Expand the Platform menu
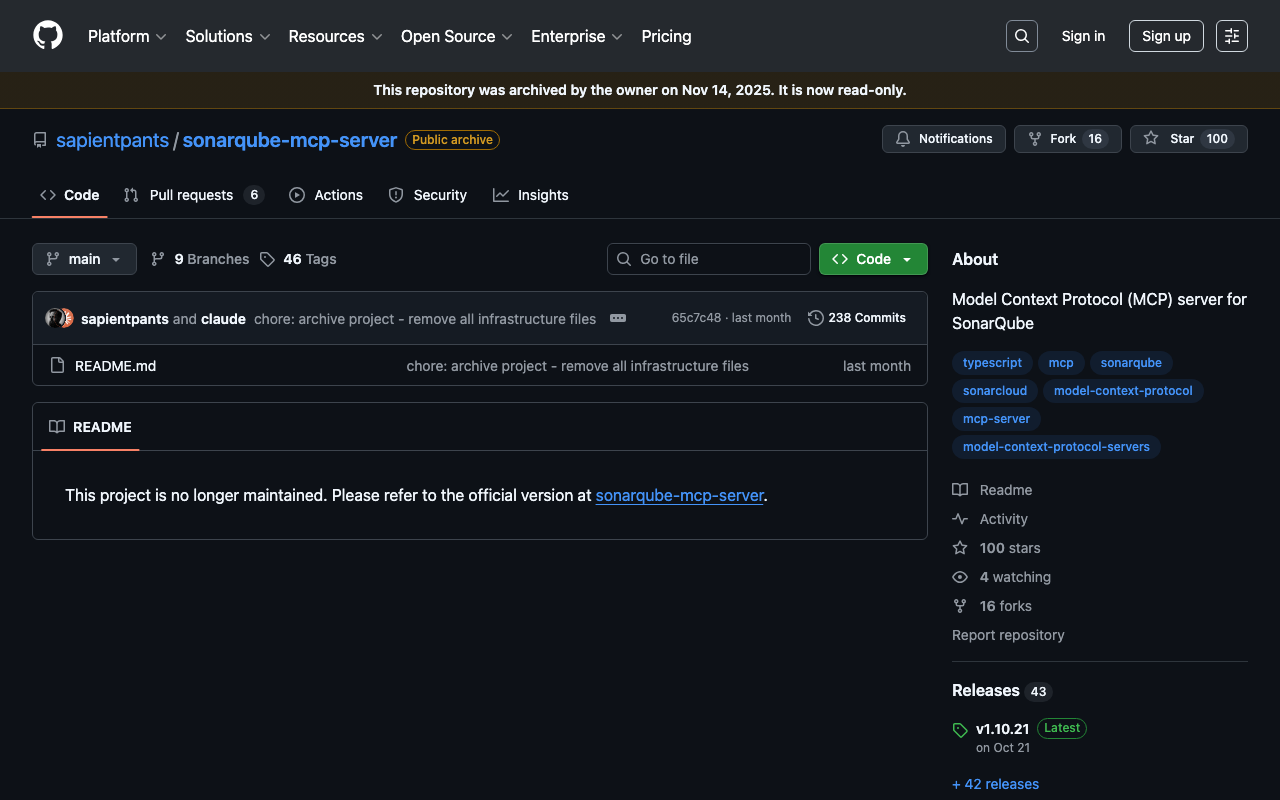Viewport: 1280px width, 800px height. coord(127,36)
